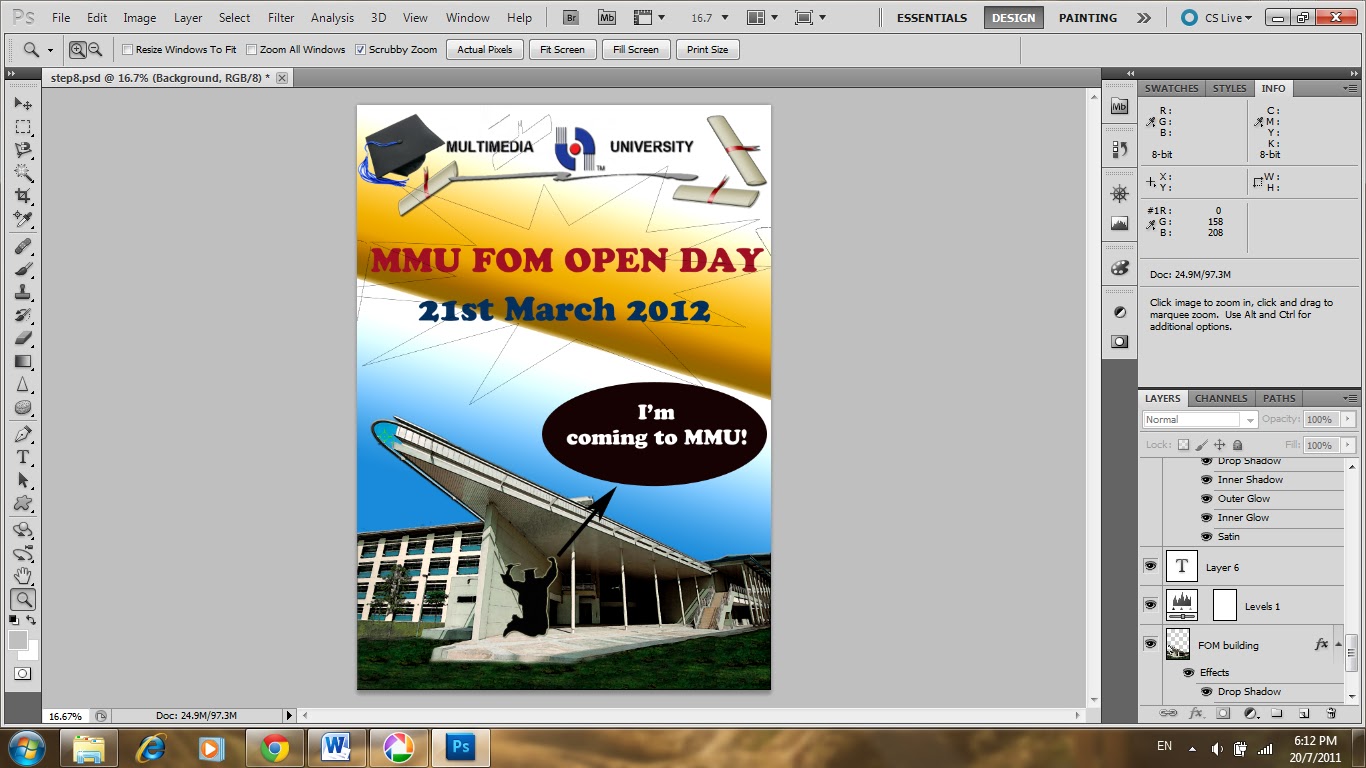1366x768 pixels.
Task: Collapse FOM building layer effects arrow
Action: 1338,644
